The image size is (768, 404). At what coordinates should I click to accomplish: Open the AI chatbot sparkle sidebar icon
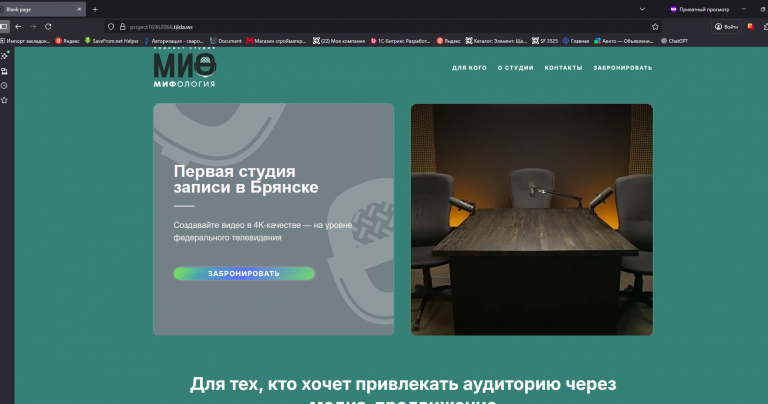(4, 56)
